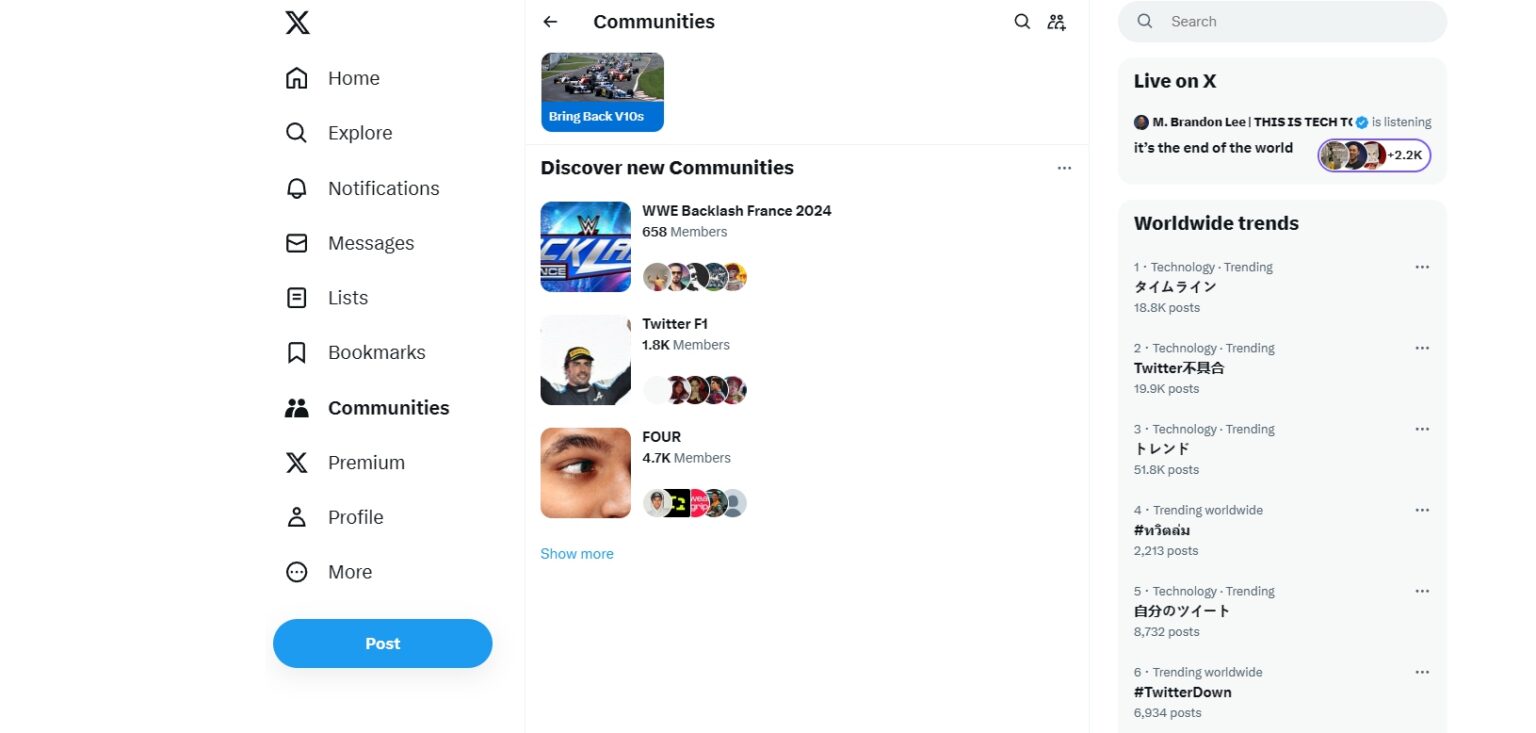Open options for Discover new Communities

point(1064,168)
